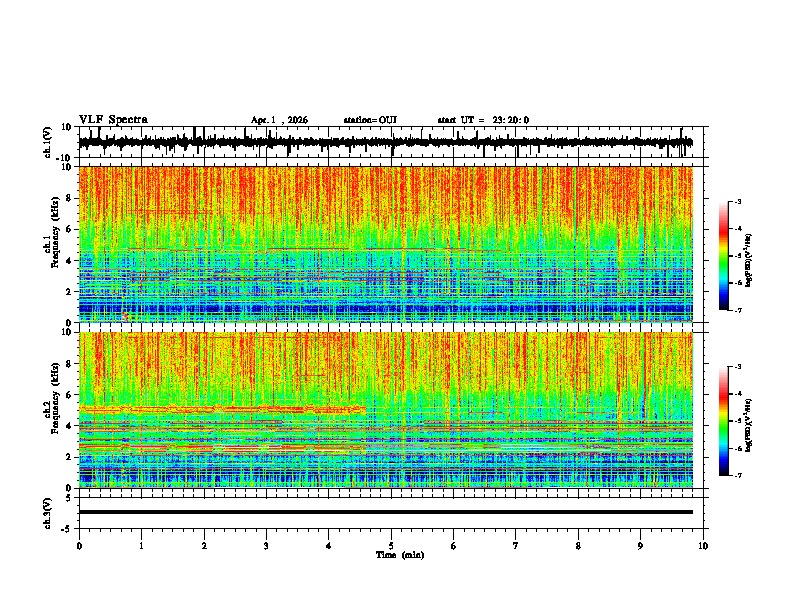792x612 pixels.
Task: Click the "-5" tick label on ch.3(V) axis
Action: tap(68, 529)
